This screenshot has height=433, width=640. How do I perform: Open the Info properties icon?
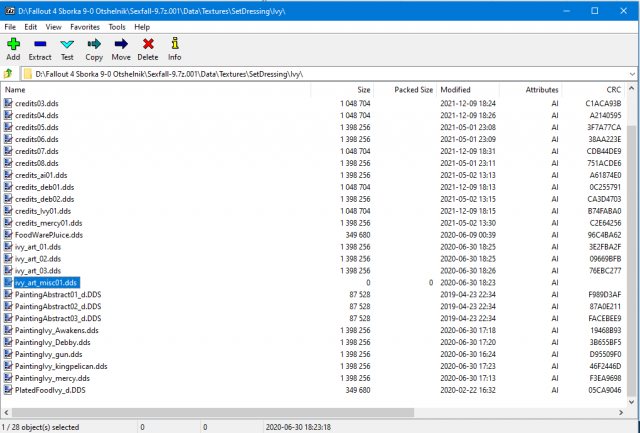click(x=175, y=48)
